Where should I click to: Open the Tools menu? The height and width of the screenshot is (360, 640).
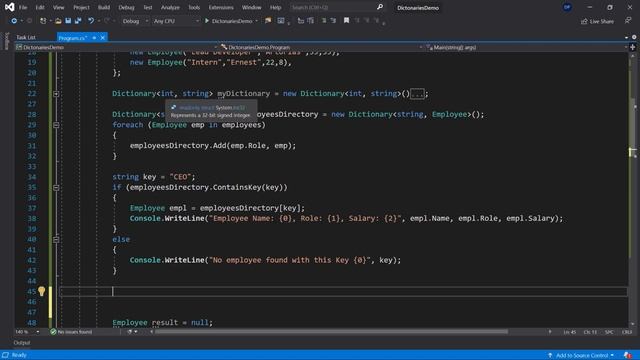pos(194,7)
